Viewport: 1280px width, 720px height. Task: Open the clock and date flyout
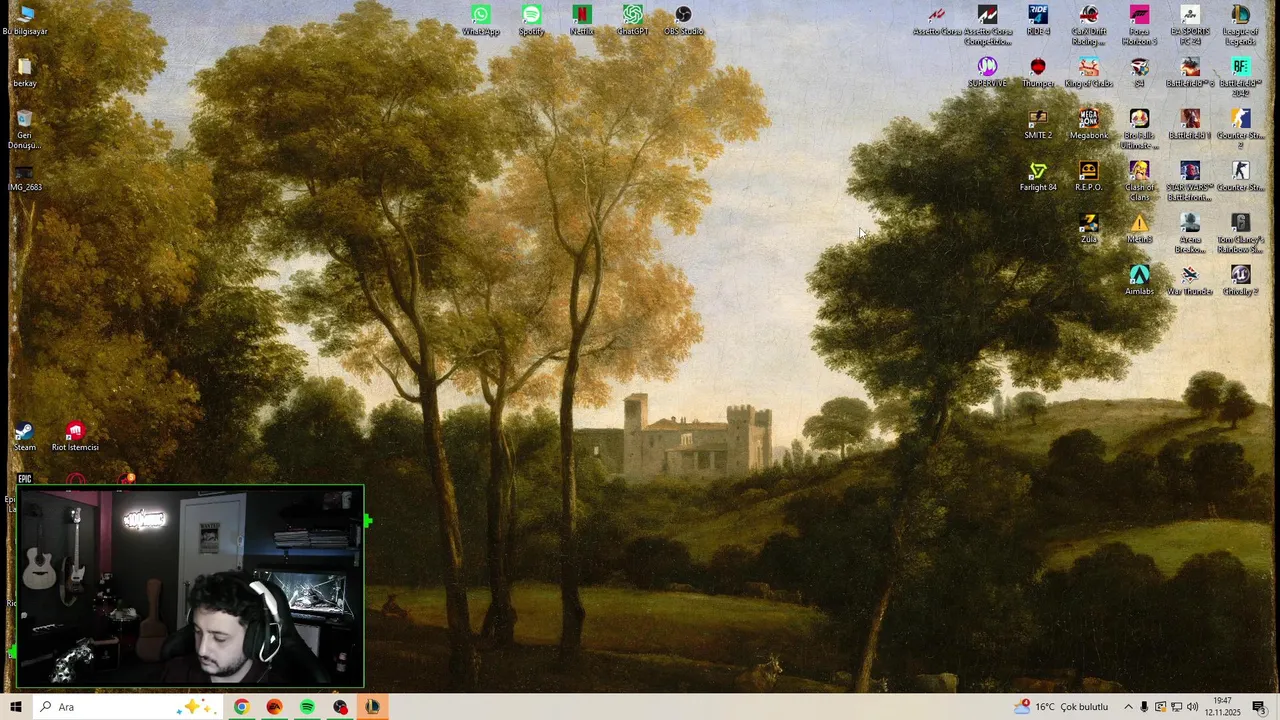pyautogui.click(x=1222, y=707)
